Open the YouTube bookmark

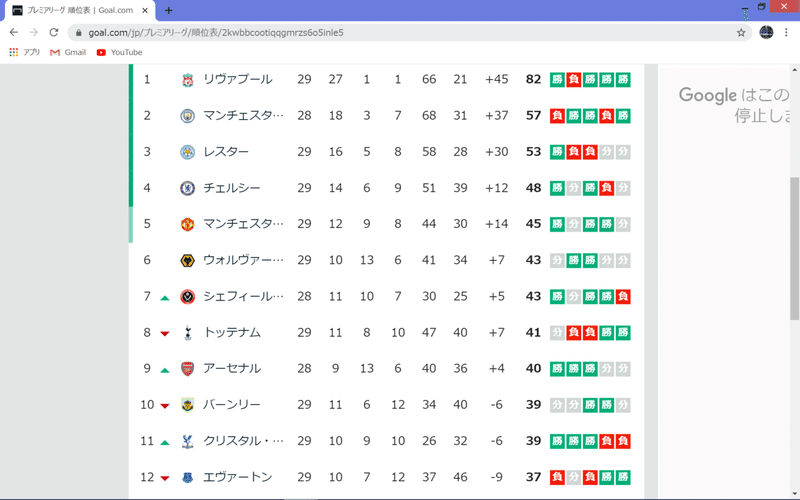119,52
